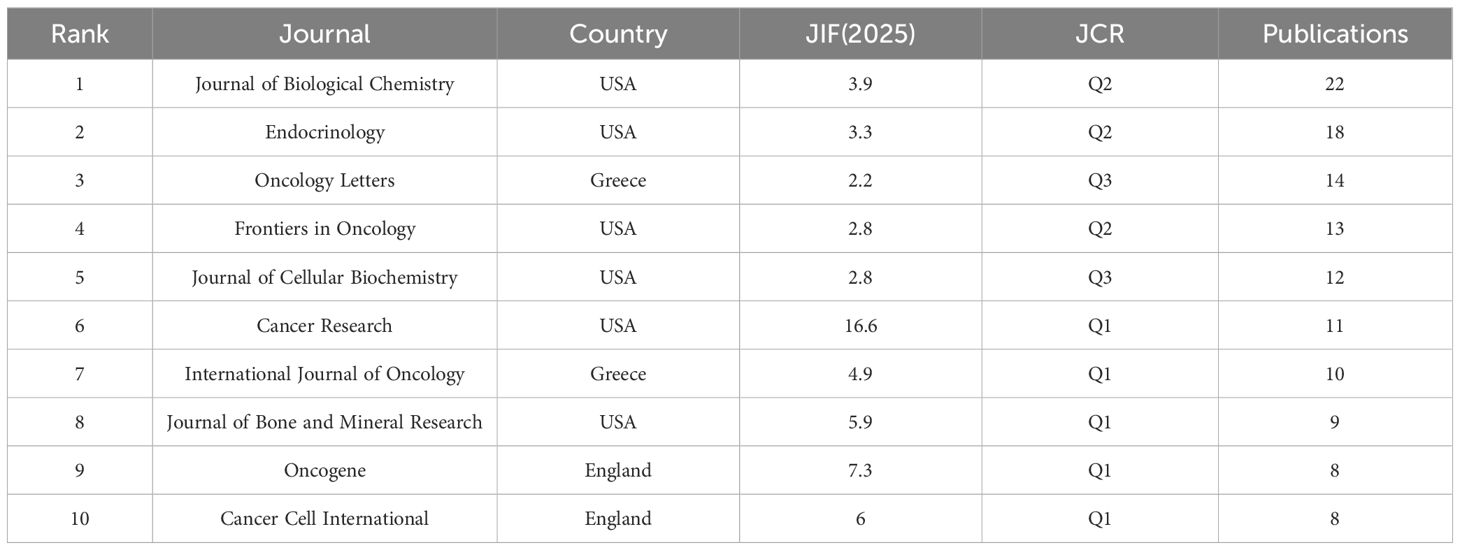Select the International Journal of Oncology cell
This screenshot has width=1460, height=550.
(324, 374)
